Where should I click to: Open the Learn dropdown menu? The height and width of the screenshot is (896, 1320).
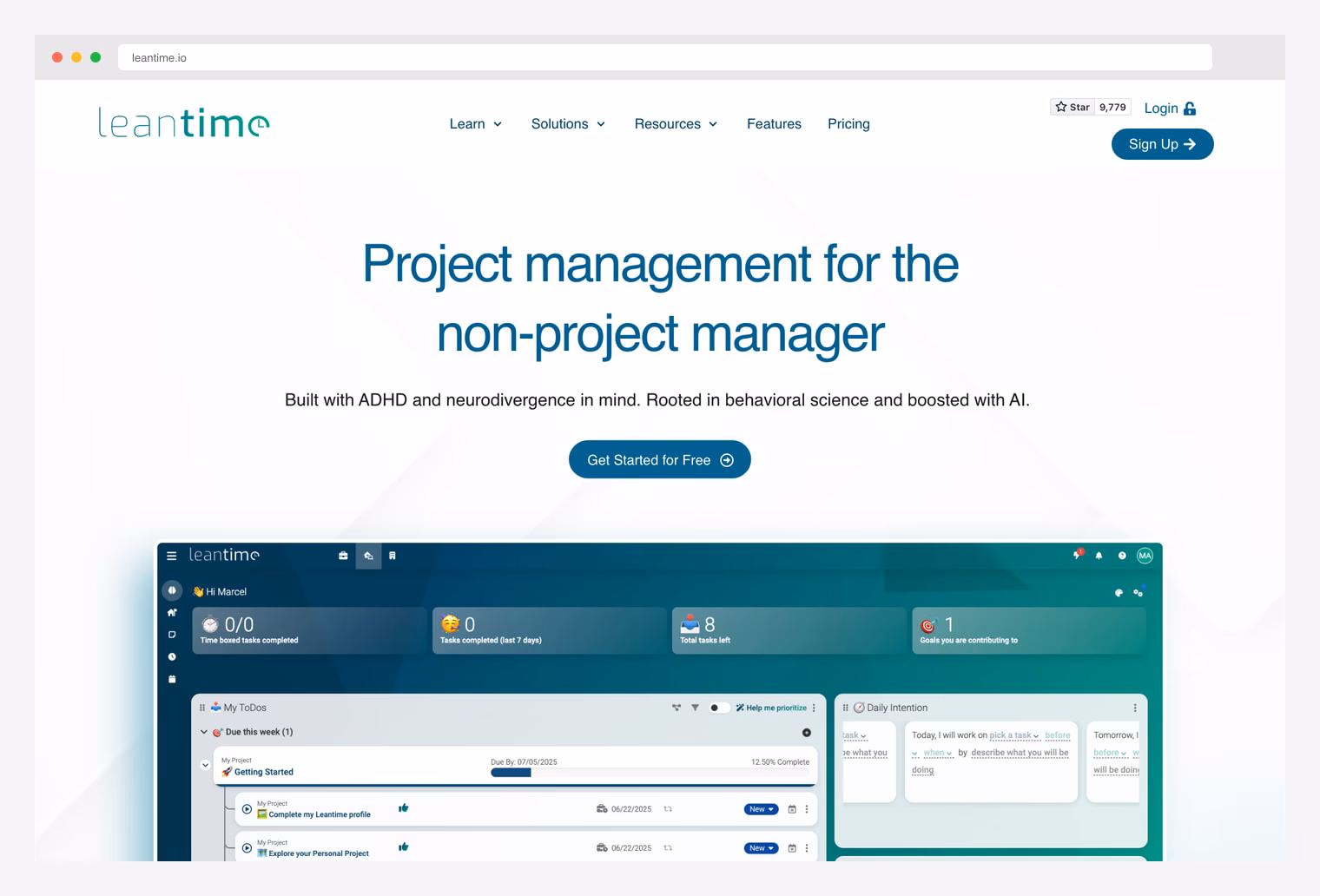pyautogui.click(x=476, y=124)
